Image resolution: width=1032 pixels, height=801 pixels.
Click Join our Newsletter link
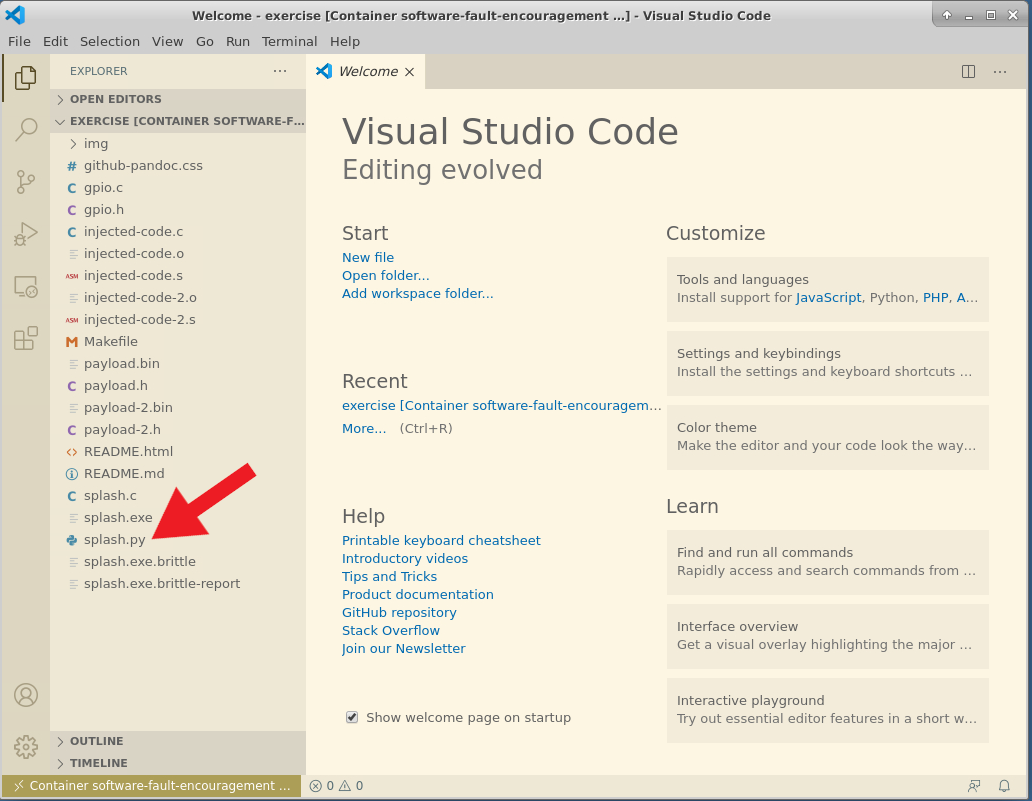(403, 648)
